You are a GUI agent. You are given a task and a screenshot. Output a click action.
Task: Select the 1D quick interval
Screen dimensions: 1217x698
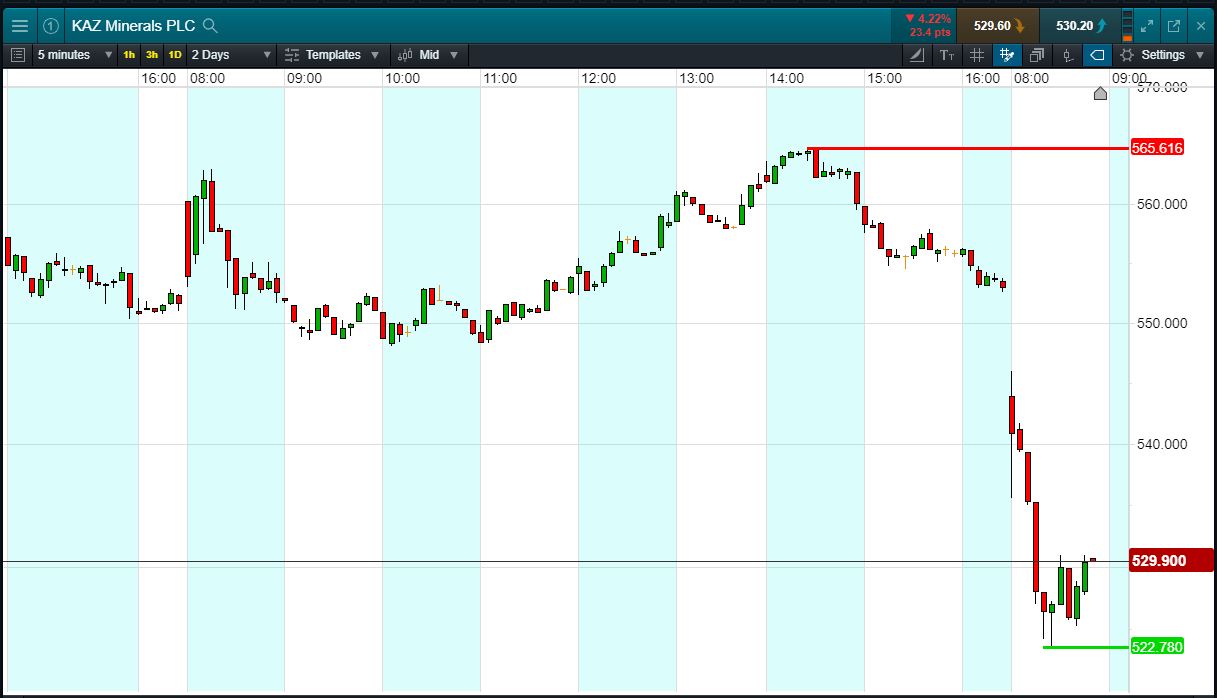point(175,55)
